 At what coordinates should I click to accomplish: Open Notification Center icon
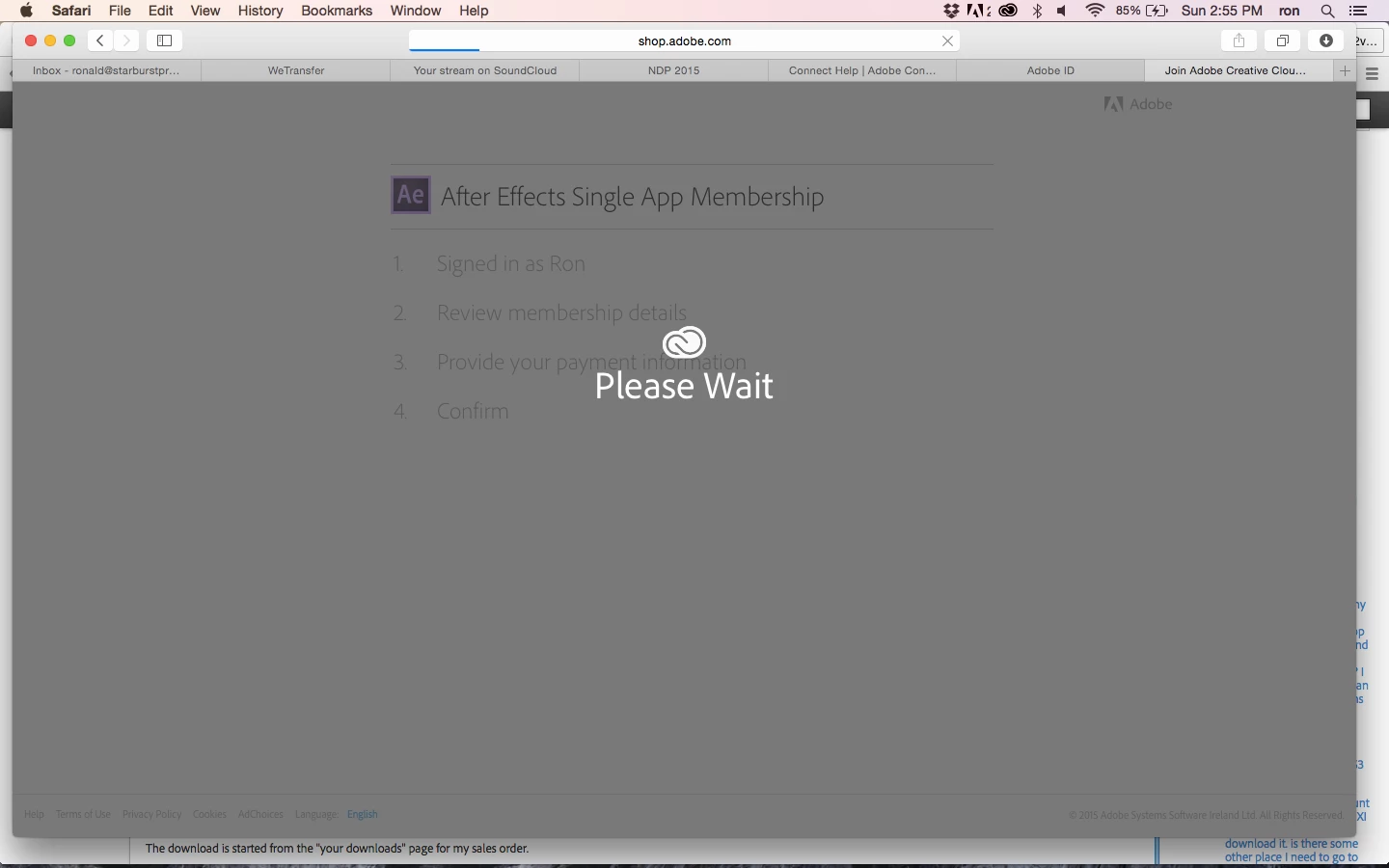click(1359, 11)
